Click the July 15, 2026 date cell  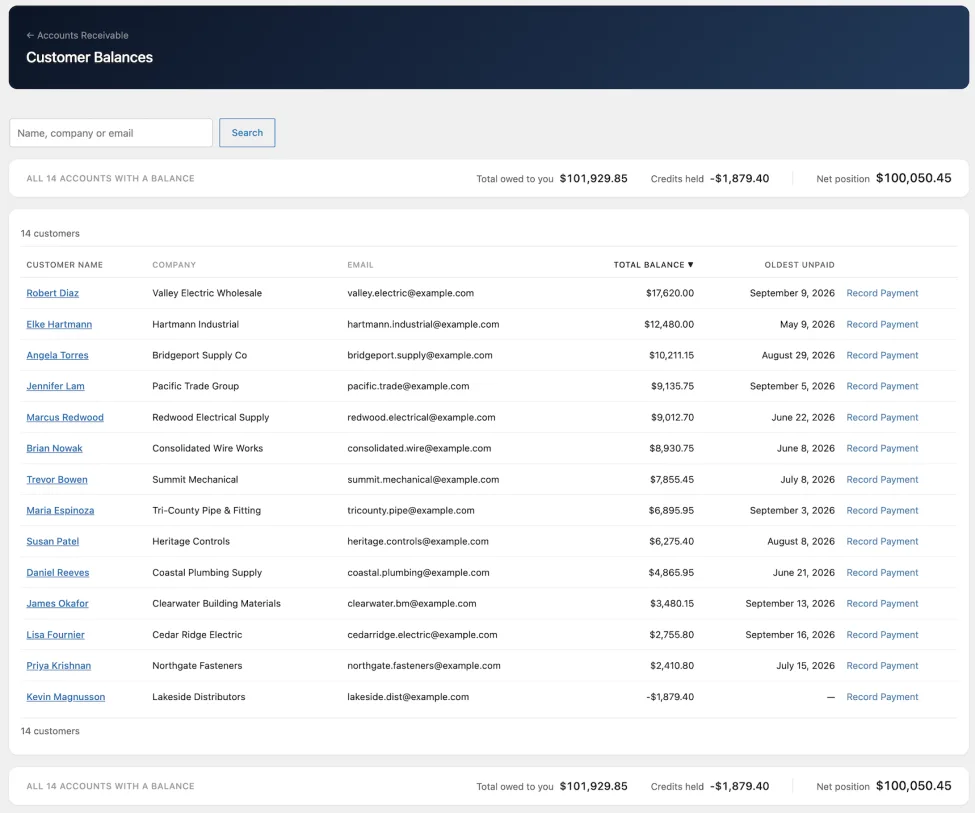pyautogui.click(x=805, y=666)
